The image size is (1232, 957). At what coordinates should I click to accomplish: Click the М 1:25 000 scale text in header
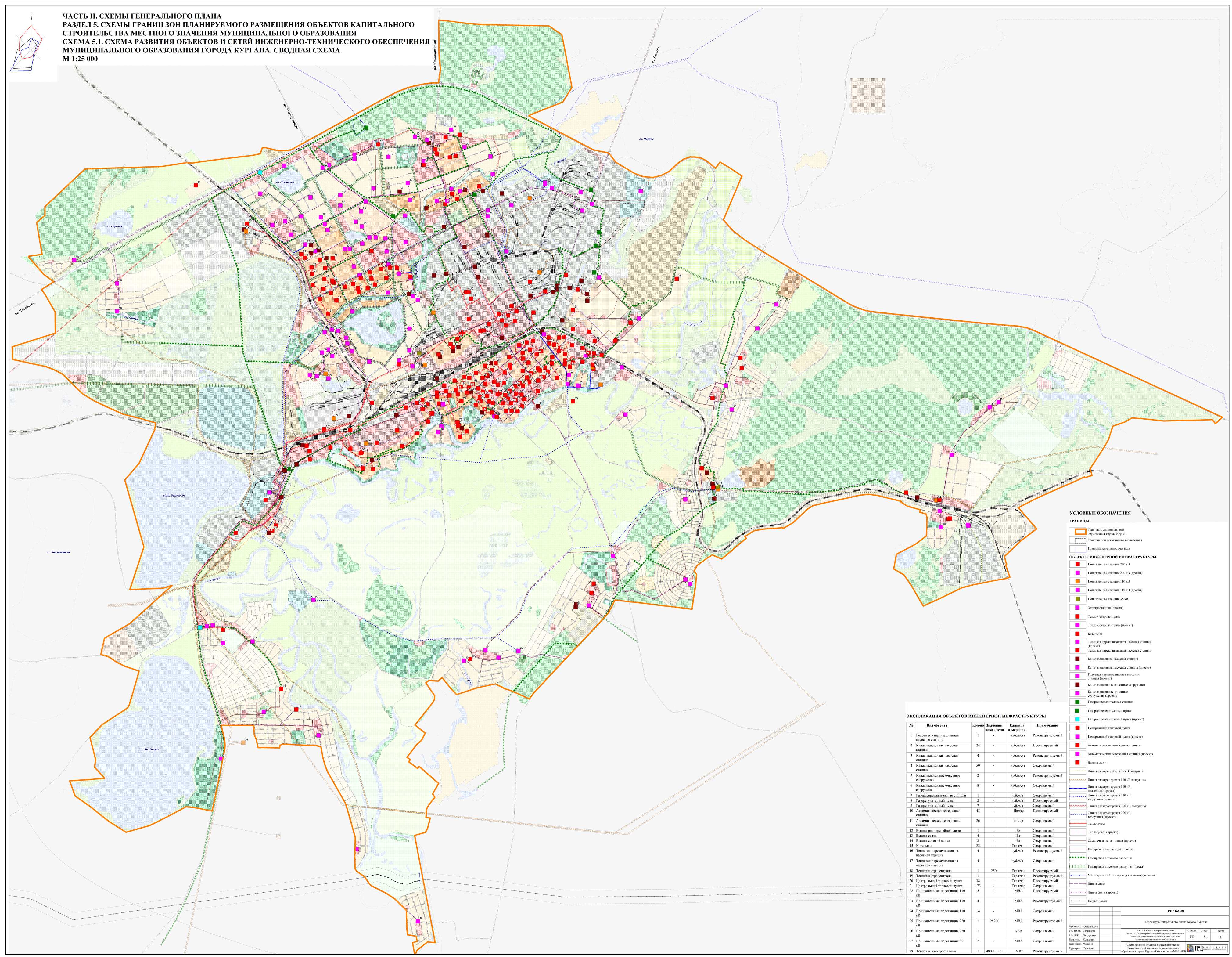tap(80, 59)
